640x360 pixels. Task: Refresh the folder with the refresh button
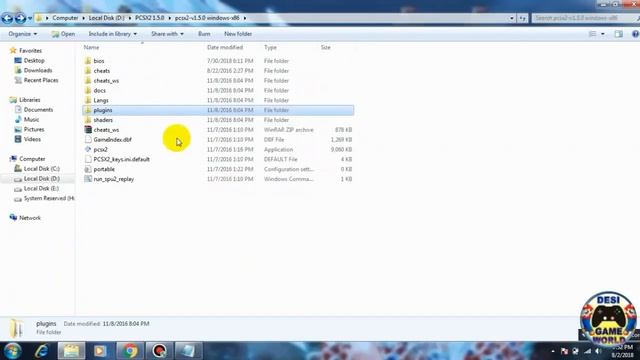(522, 18)
